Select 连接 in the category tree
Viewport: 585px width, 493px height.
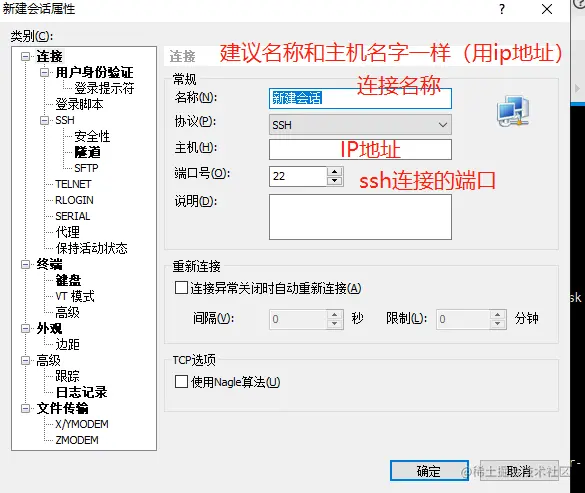click(x=49, y=57)
